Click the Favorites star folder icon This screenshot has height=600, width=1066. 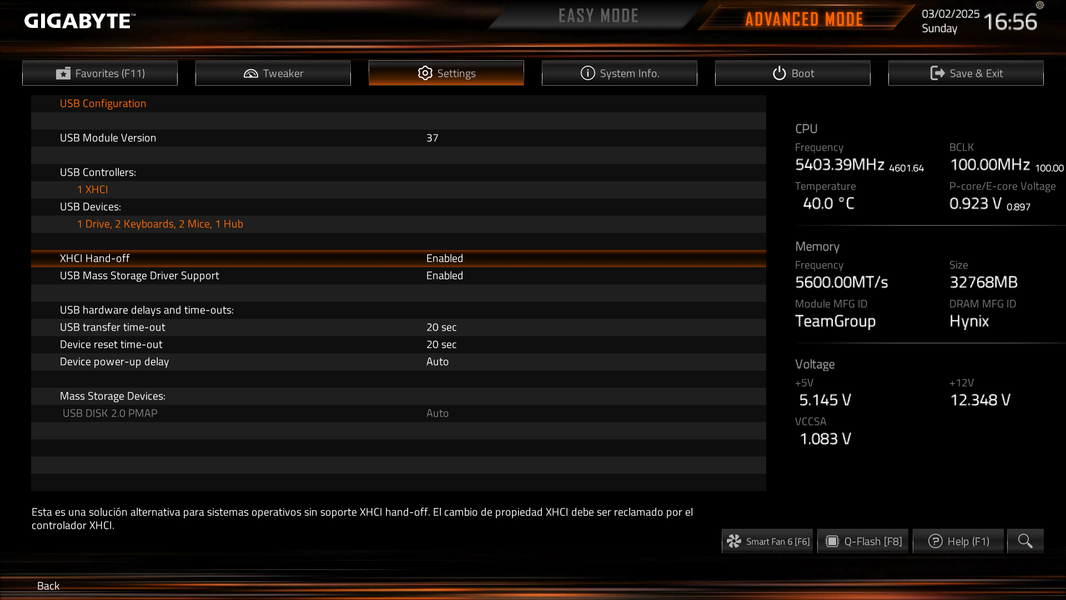[63, 73]
